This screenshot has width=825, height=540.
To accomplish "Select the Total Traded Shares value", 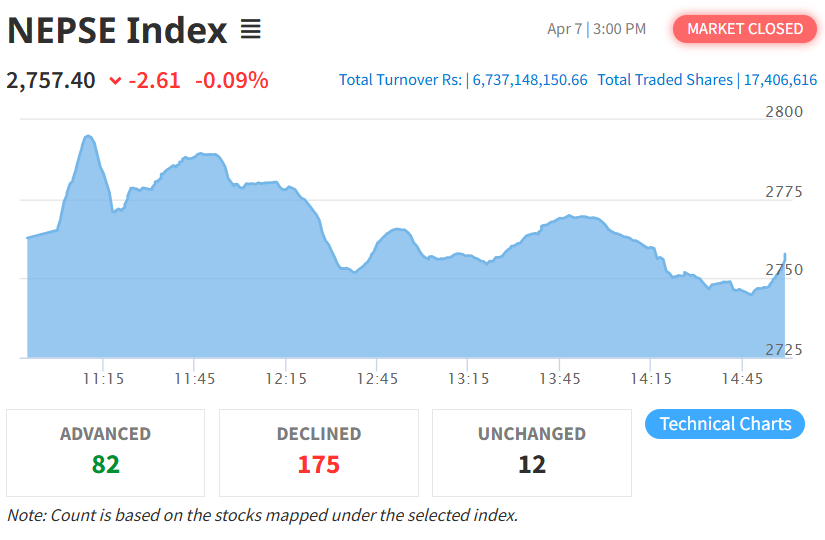I will [x=779, y=80].
